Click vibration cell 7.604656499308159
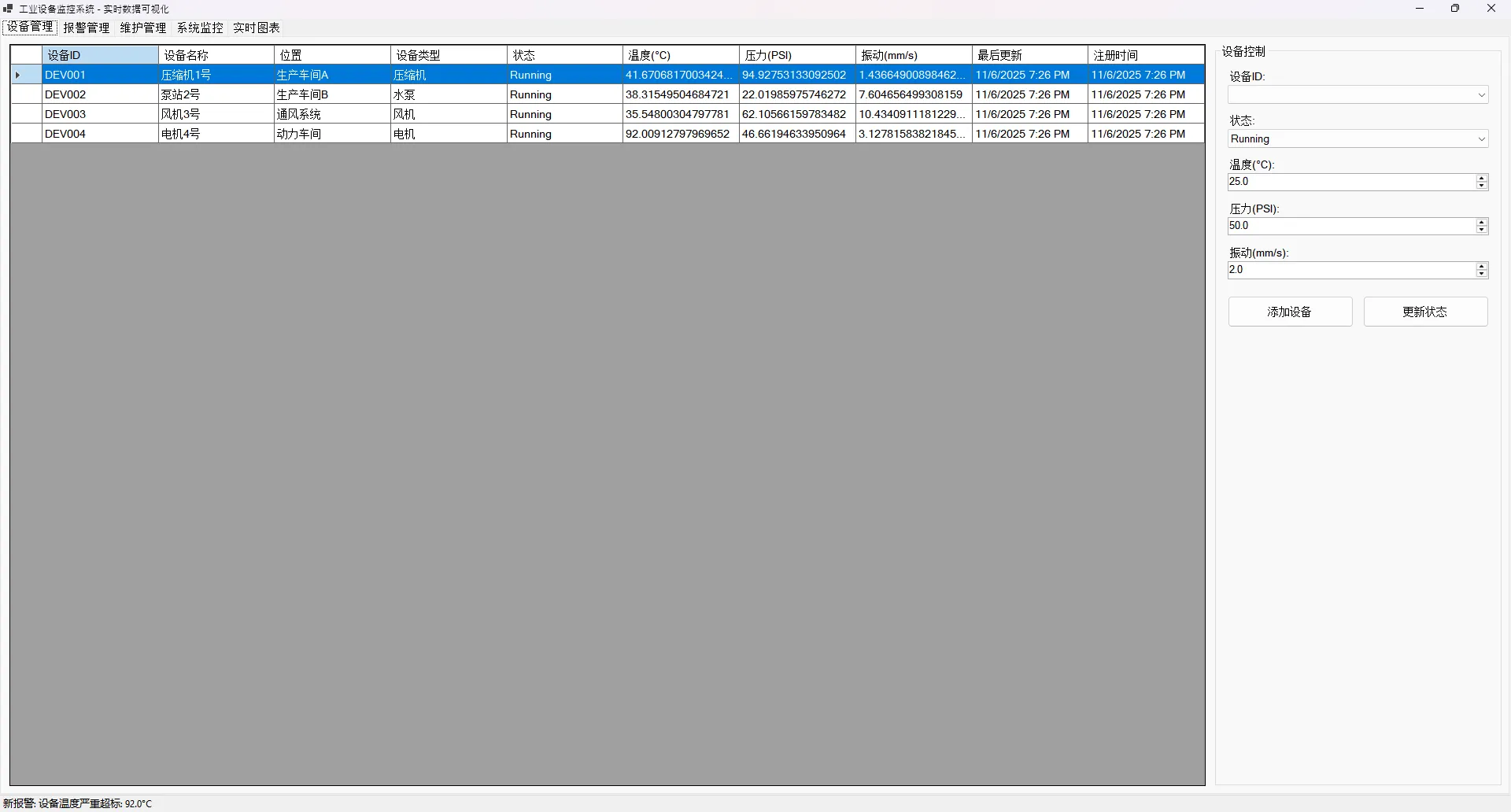 (x=914, y=94)
